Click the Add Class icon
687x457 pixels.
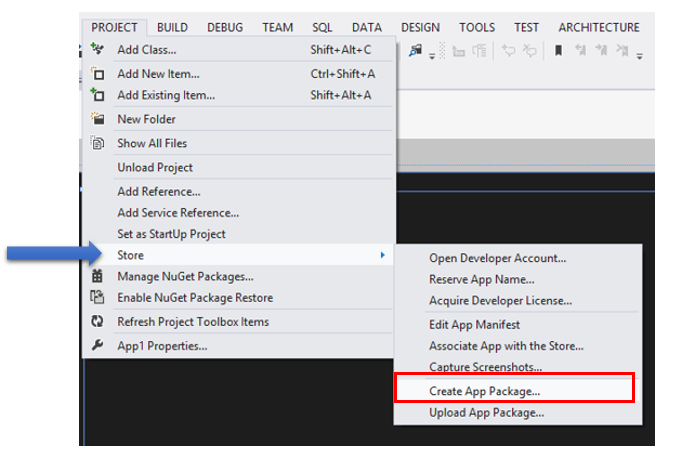click(97, 49)
